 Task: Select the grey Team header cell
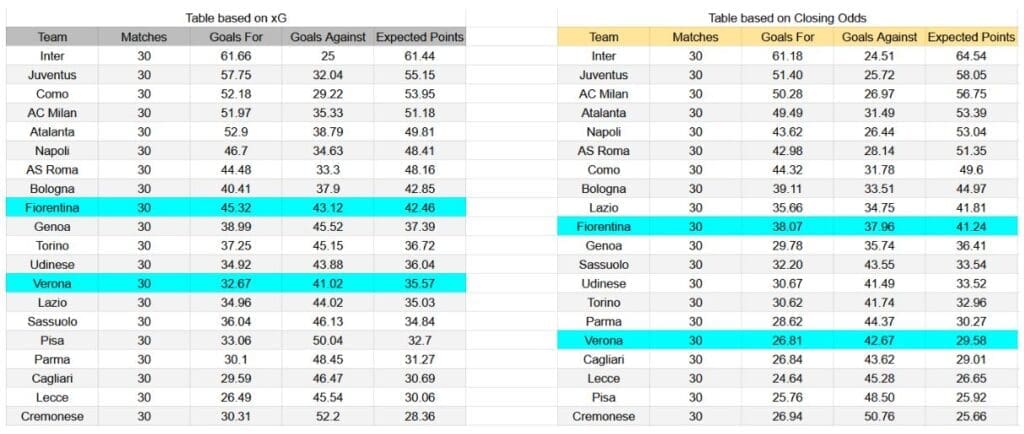(x=52, y=37)
